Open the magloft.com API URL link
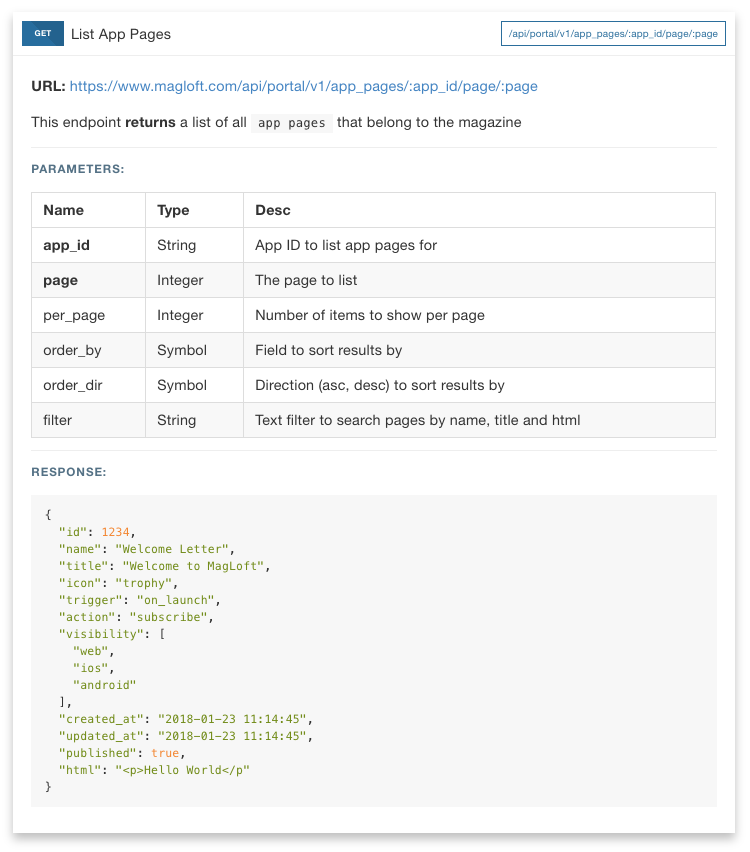 (x=303, y=87)
